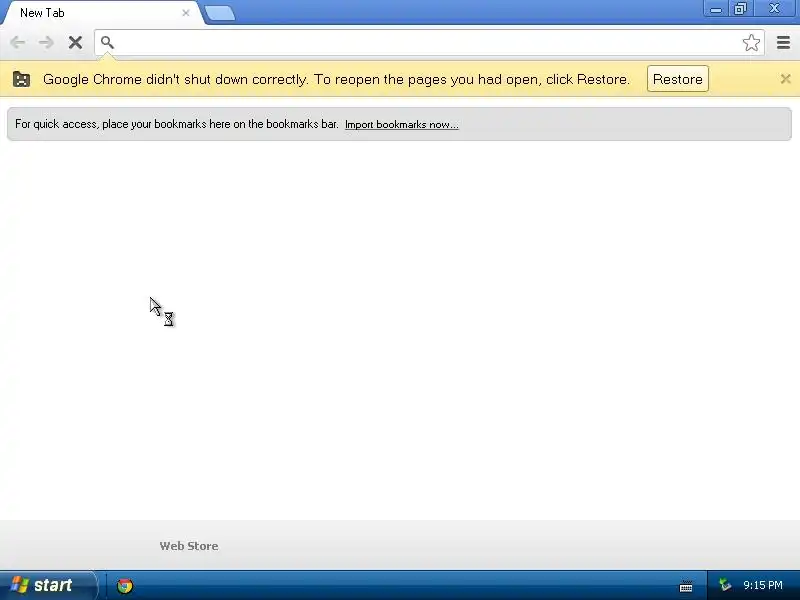Image resolution: width=800 pixels, height=600 pixels.
Task: Restore down the Chrome window
Action: tap(740, 9)
